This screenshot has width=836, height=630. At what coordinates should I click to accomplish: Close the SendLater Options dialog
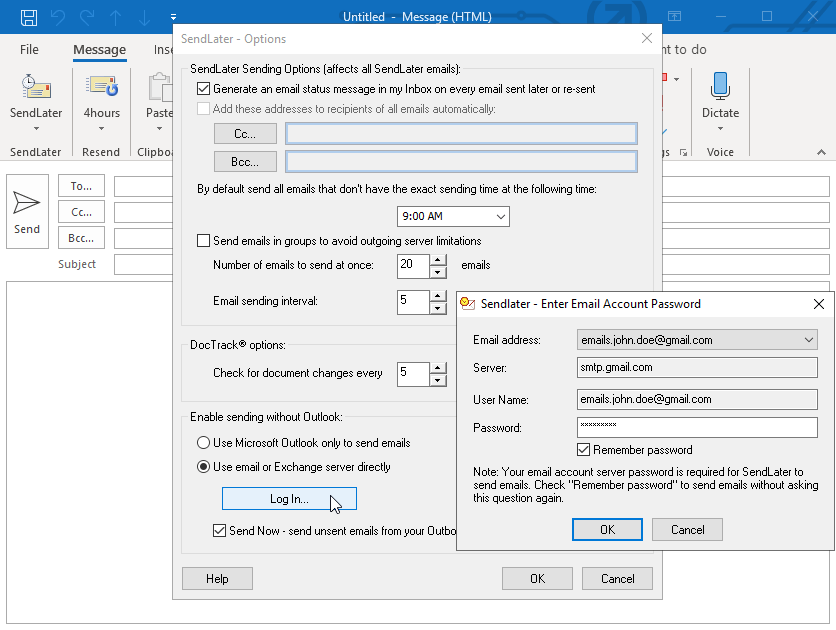tap(646, 38)
